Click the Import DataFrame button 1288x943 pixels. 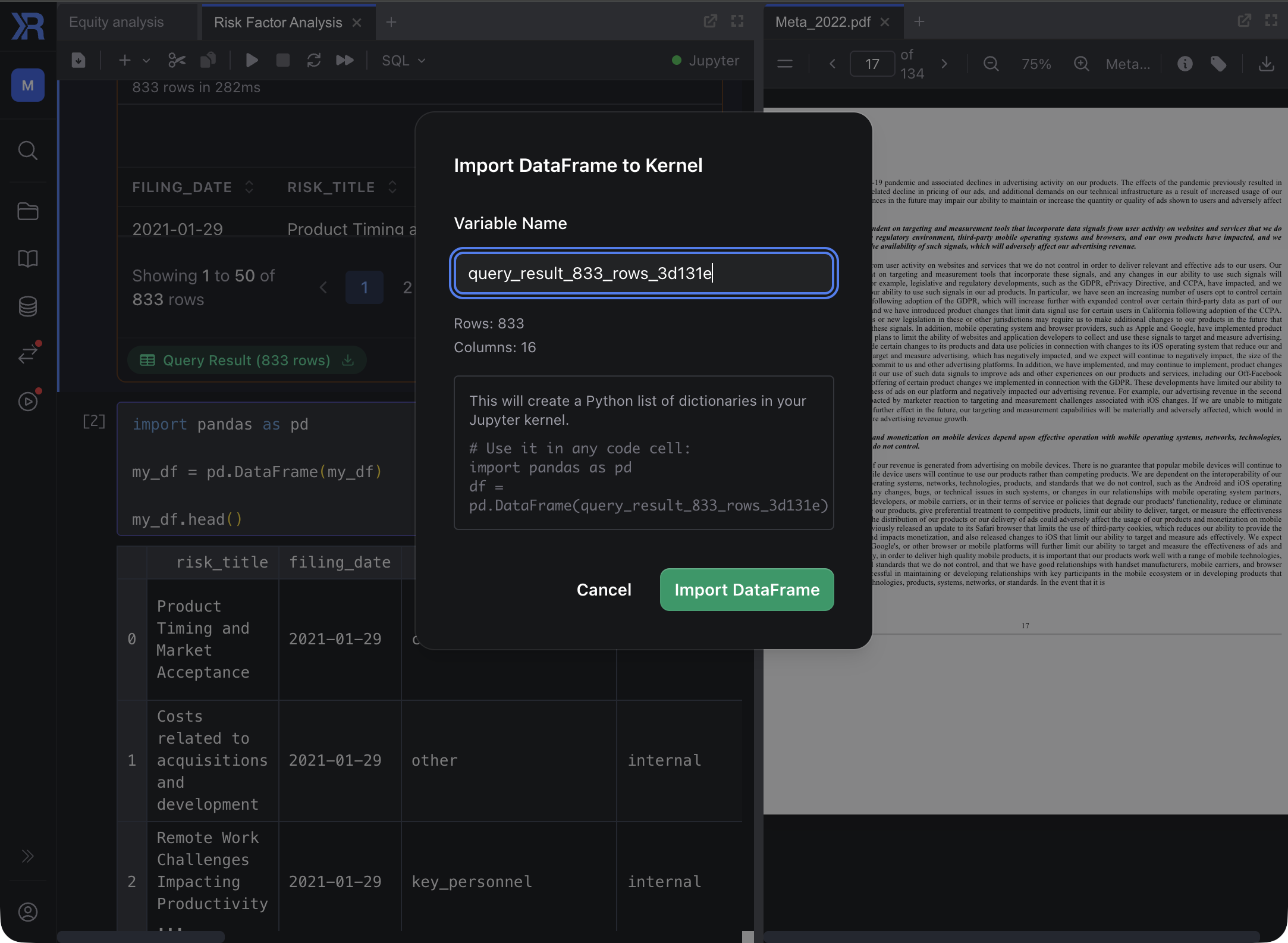click(x=747, y=590)
